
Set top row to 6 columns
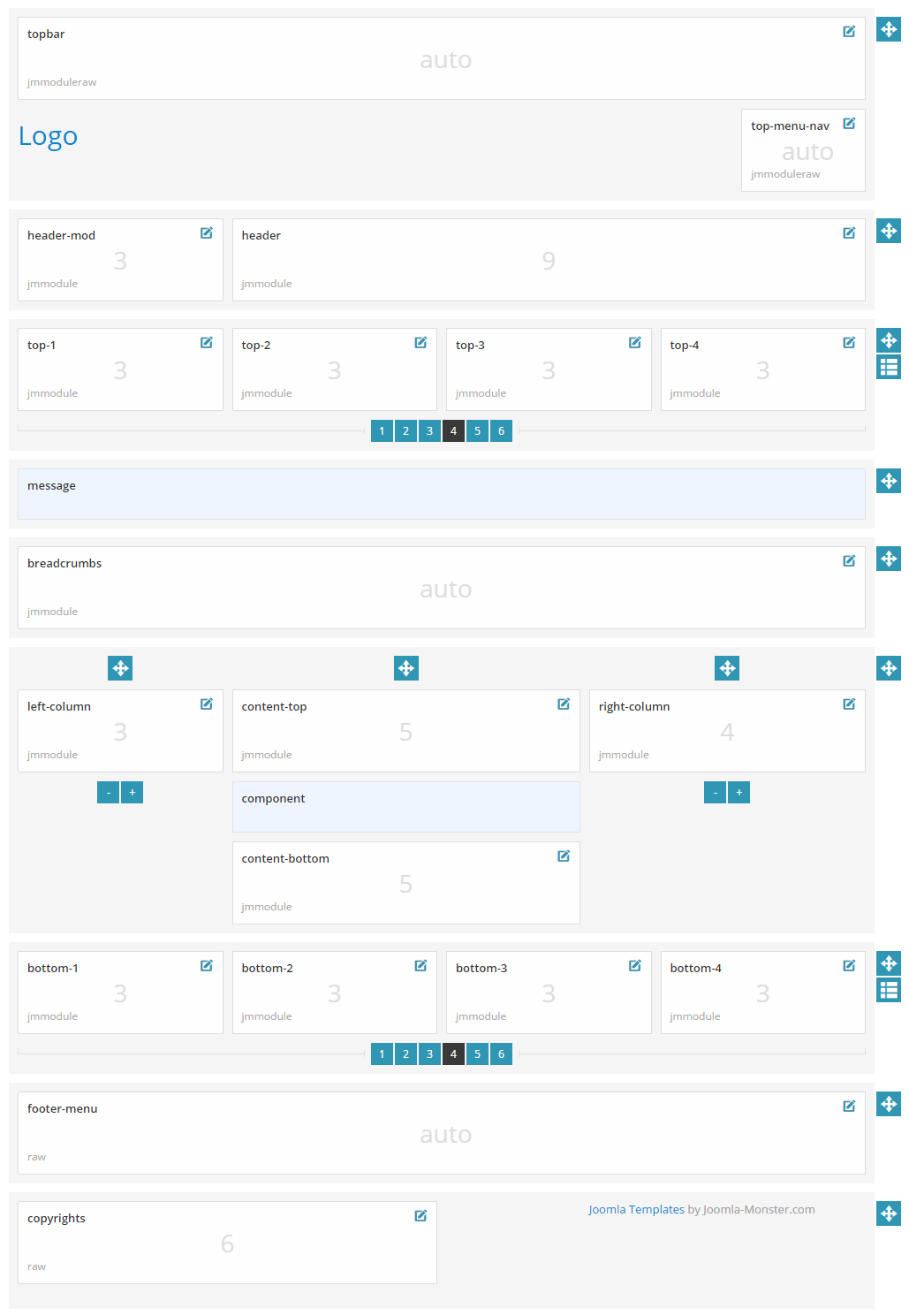501,431
